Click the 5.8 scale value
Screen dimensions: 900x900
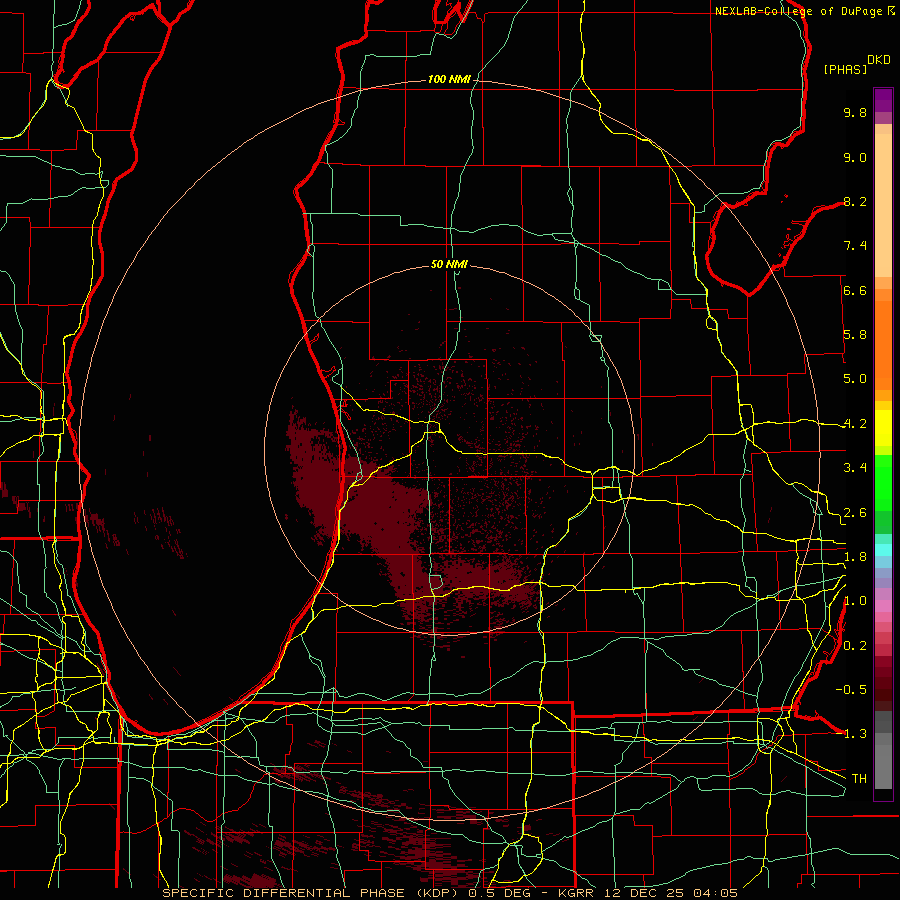(x=855, y=335)
